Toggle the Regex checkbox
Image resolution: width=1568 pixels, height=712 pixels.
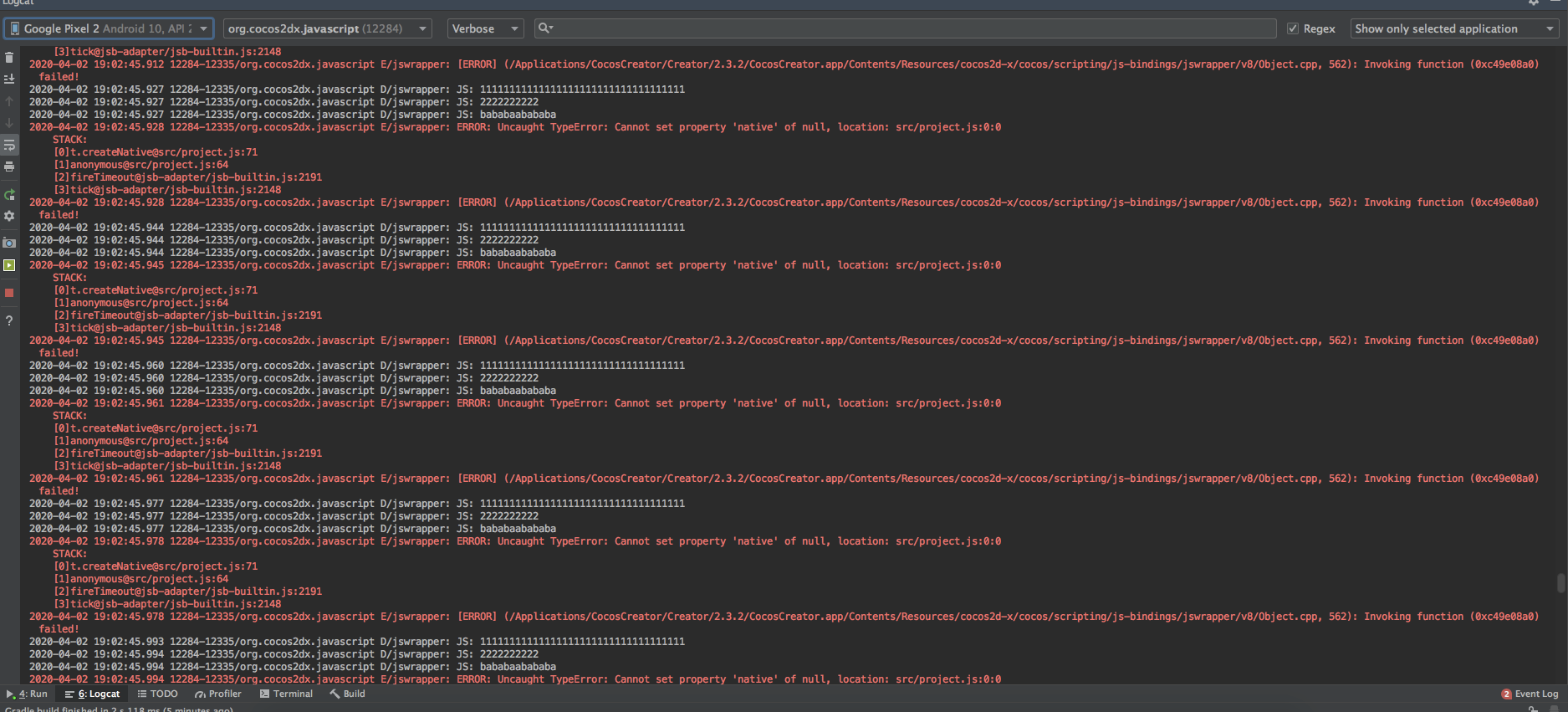pyautogui.click(x=1293, y=28)
